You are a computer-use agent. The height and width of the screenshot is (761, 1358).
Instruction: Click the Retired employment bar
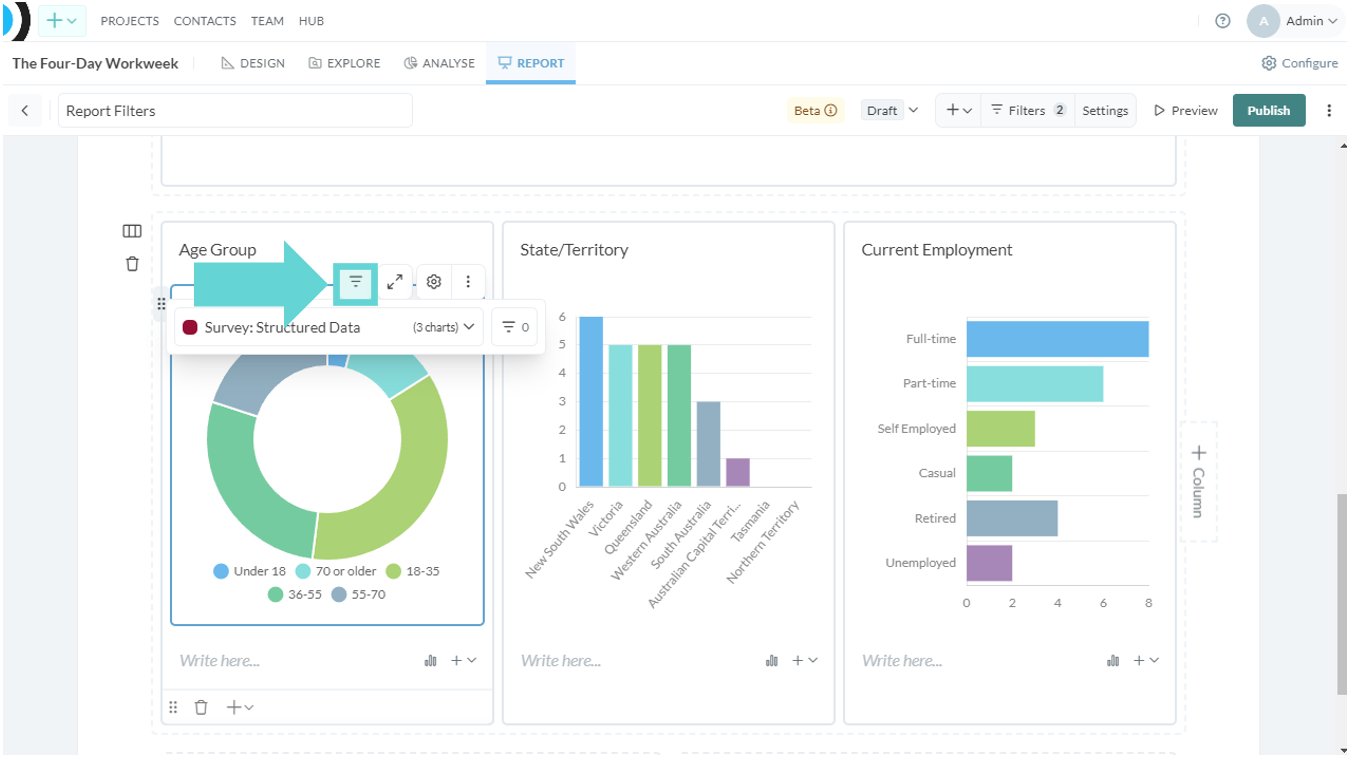pos(1011,518)
